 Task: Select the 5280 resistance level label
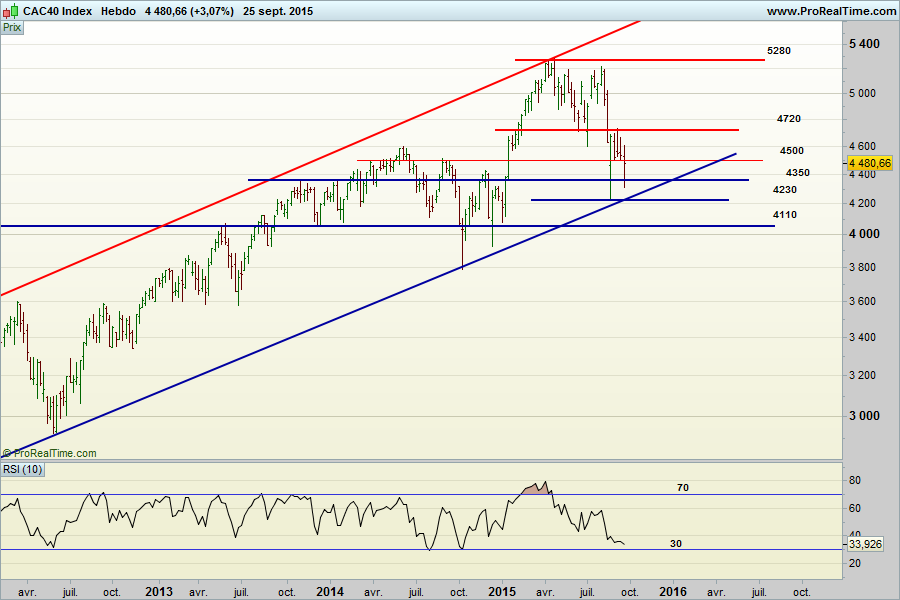(779, 50)
